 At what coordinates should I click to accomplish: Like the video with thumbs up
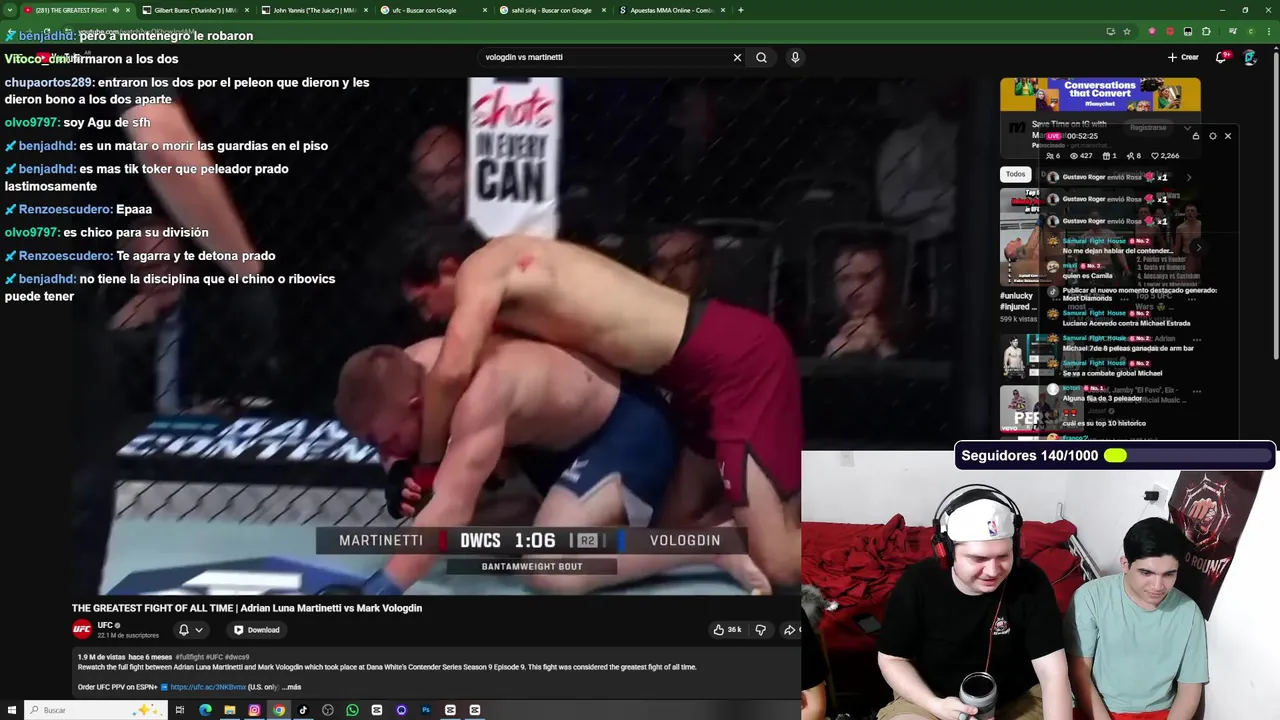tap(727, 630)
